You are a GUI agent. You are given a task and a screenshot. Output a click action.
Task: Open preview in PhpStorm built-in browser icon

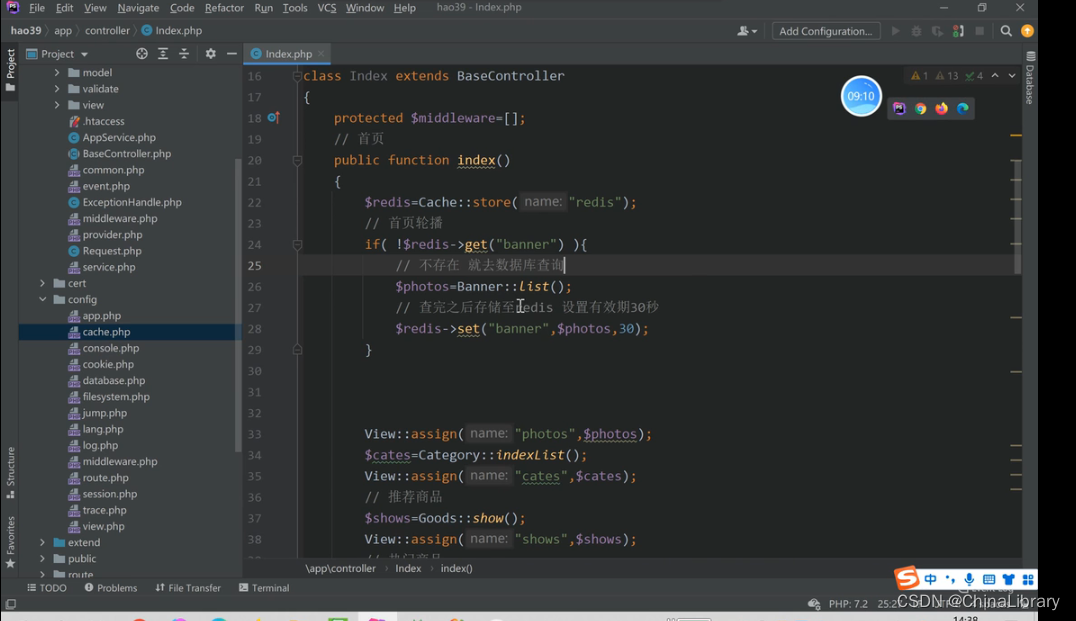tap(899, 108)
